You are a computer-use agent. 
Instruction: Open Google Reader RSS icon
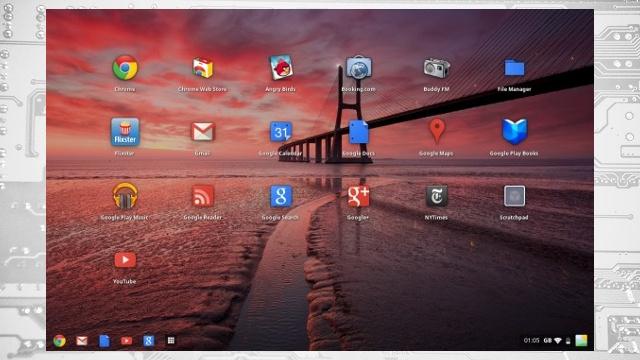(203, 196)
